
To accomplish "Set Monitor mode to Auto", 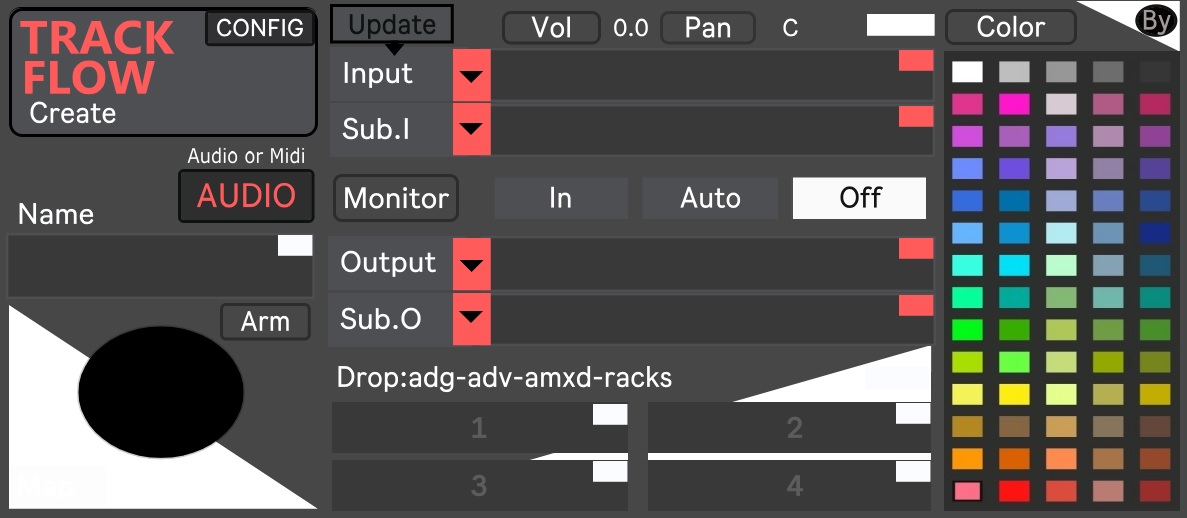I will [710, 198].
